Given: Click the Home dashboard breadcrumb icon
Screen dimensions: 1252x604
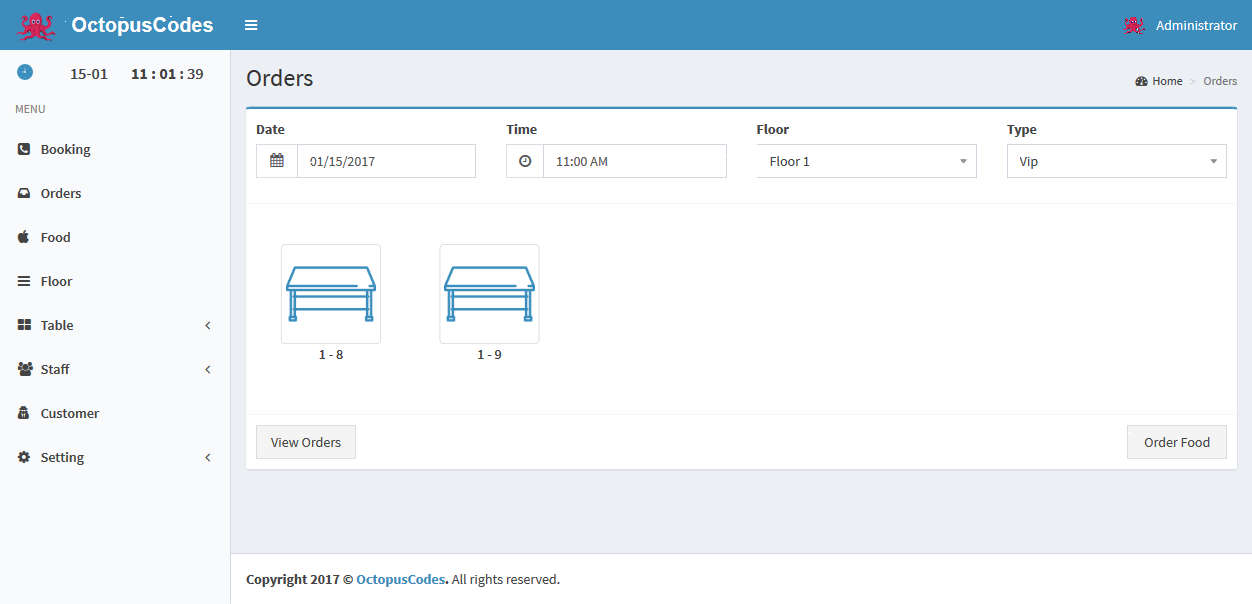Looking at the screenshot, I should pos(1141,81).
